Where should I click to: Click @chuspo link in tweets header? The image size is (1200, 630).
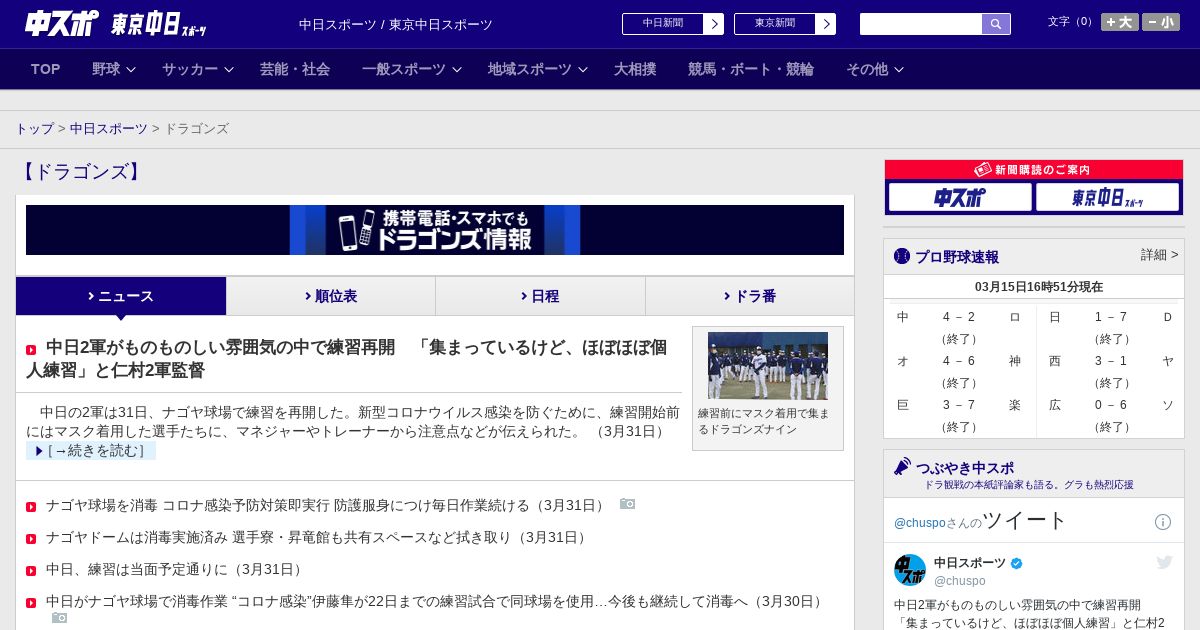pos(920,523)
